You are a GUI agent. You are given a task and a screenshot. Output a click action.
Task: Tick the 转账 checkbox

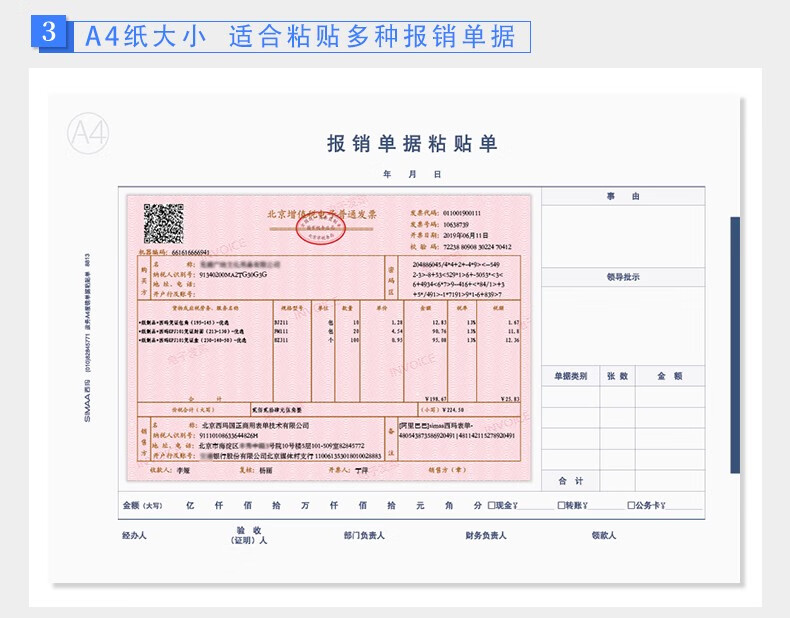(561, 505)
